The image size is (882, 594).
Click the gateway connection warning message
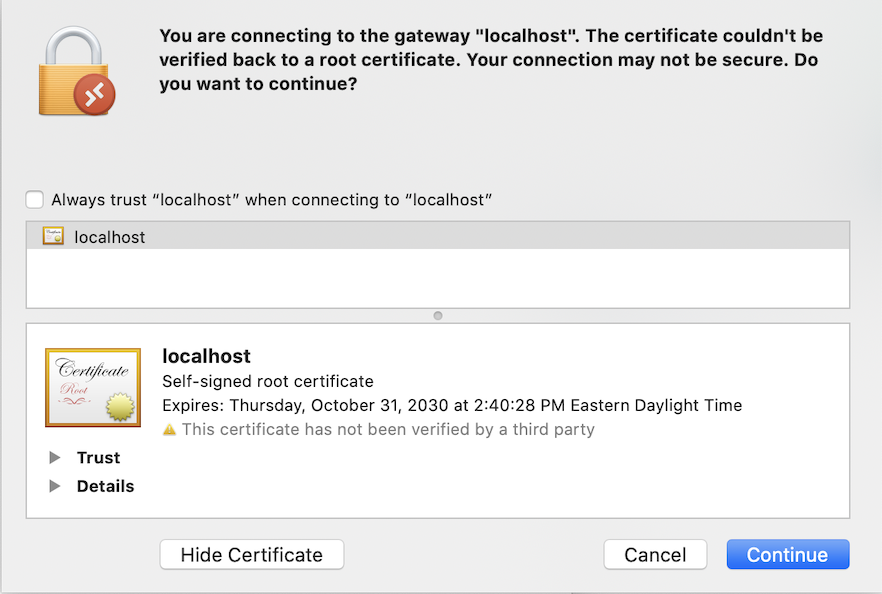click(490, 60)
